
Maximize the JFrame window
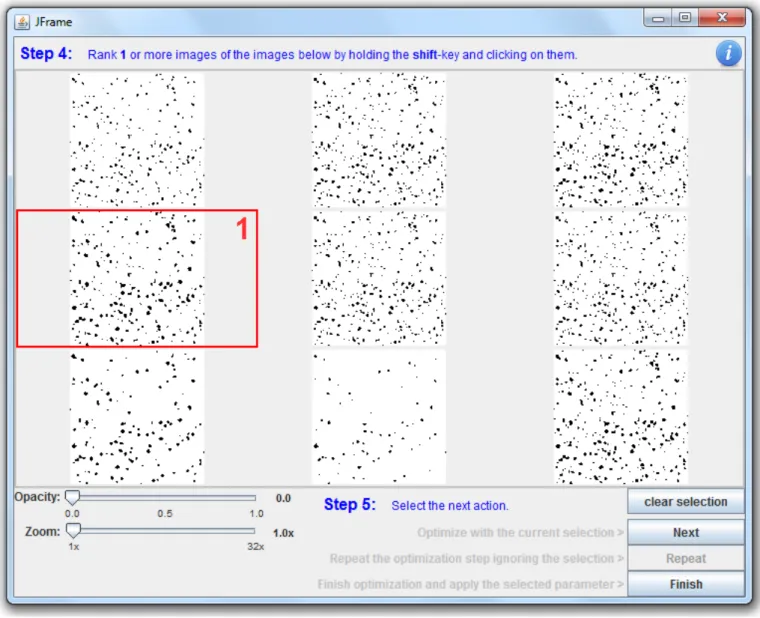685,18
